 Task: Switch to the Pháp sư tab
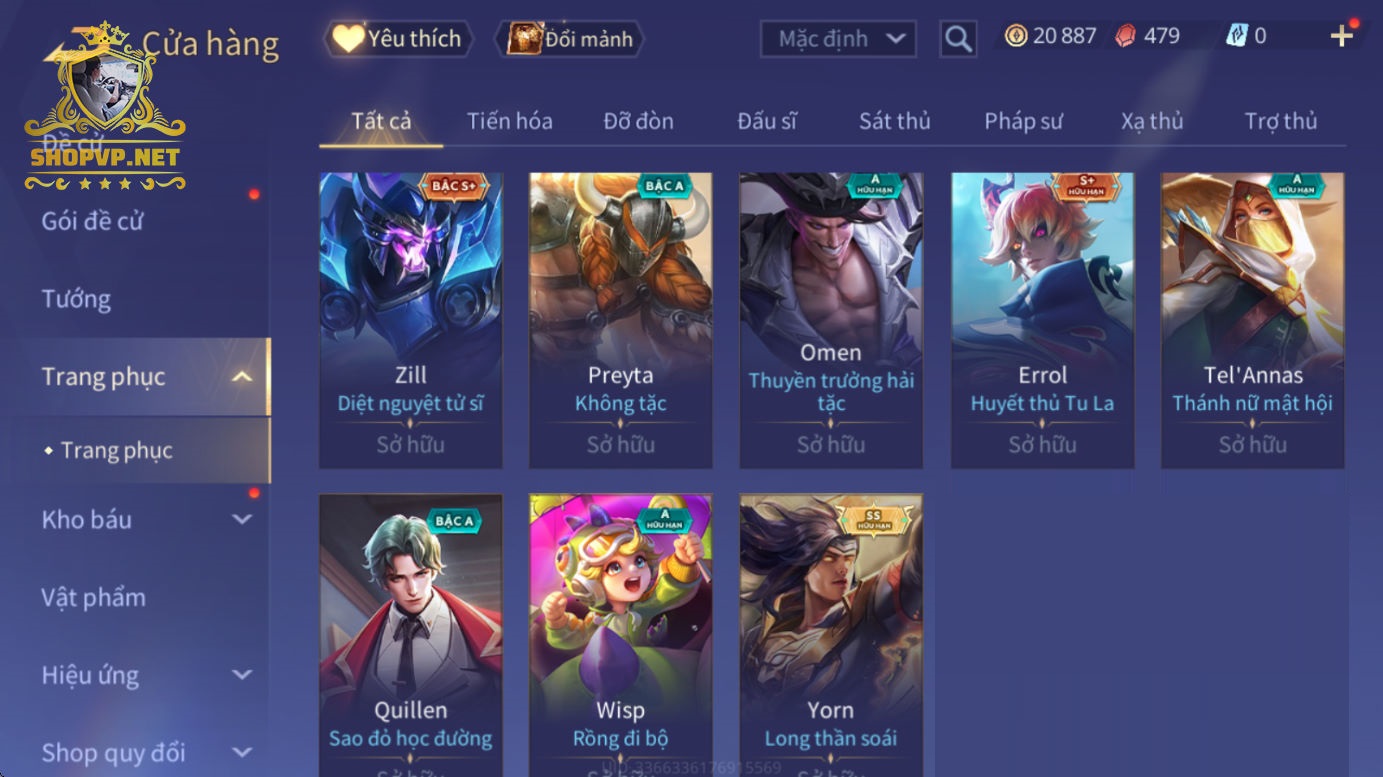click(x=1023, y=121)
